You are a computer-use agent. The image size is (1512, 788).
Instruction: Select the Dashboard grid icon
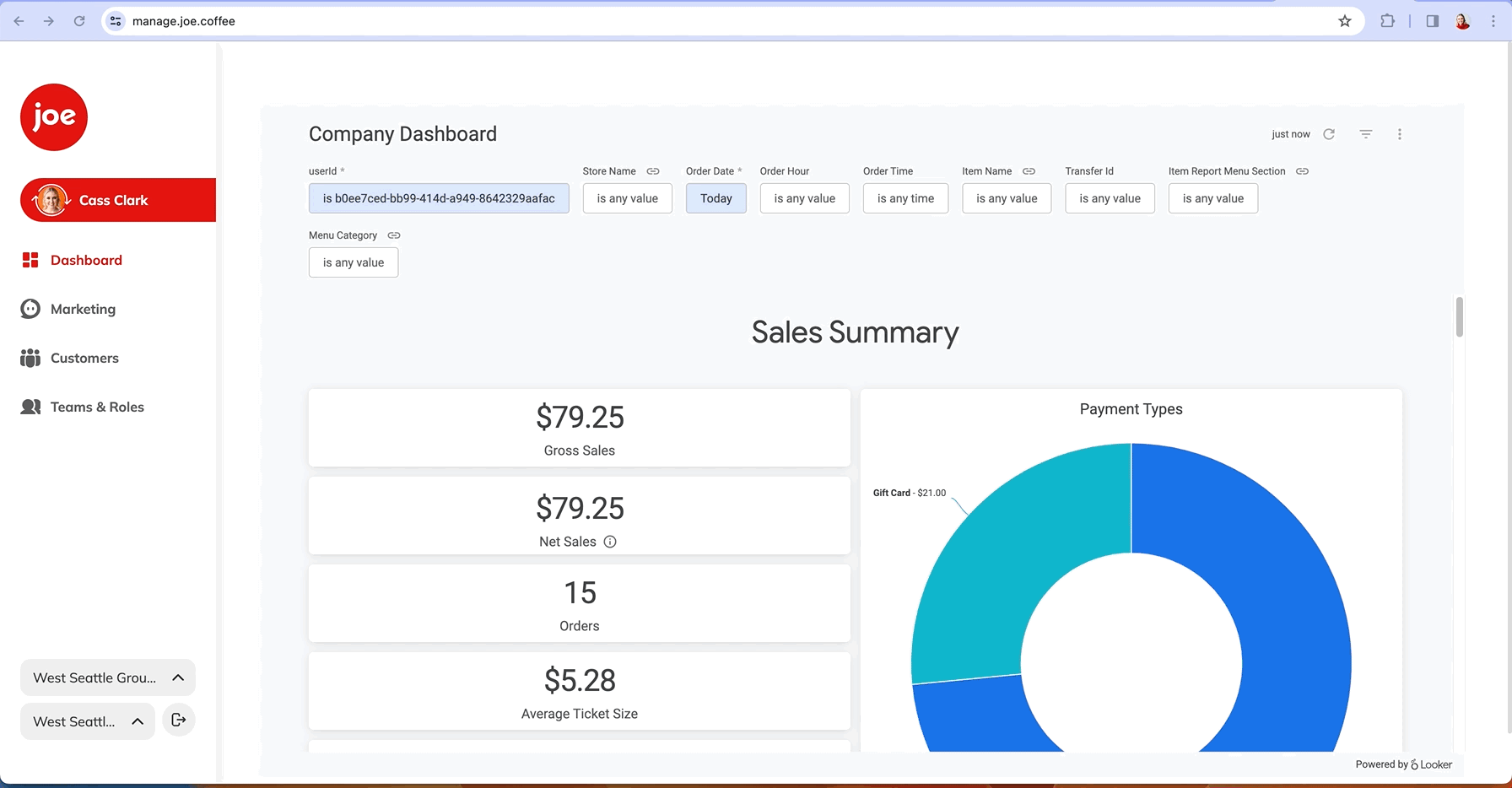30,260
